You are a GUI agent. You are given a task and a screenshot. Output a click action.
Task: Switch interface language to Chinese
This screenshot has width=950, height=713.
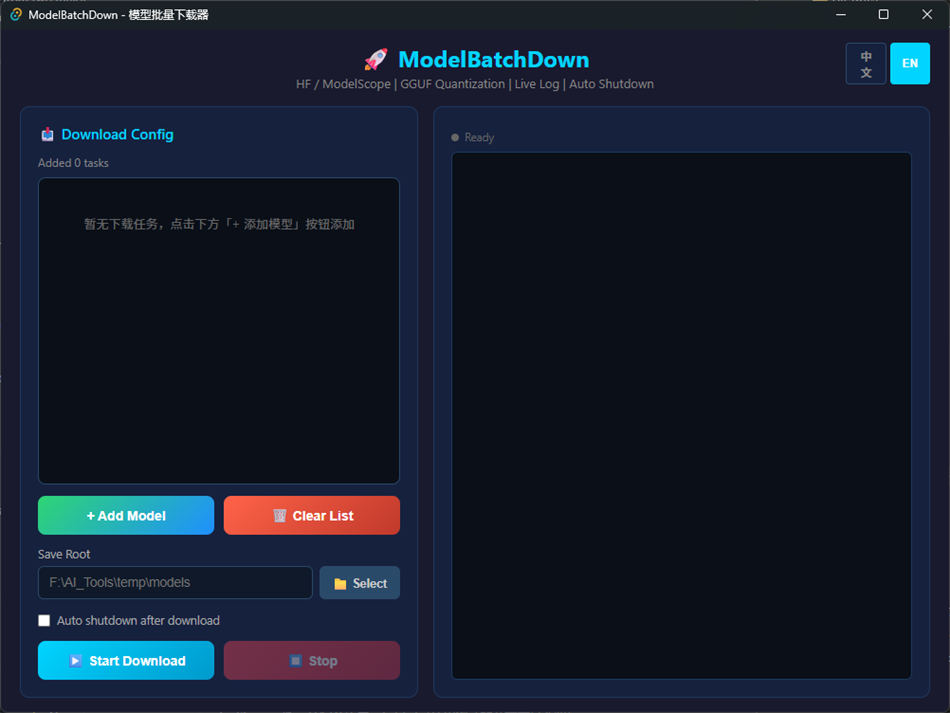pos(866,64)
